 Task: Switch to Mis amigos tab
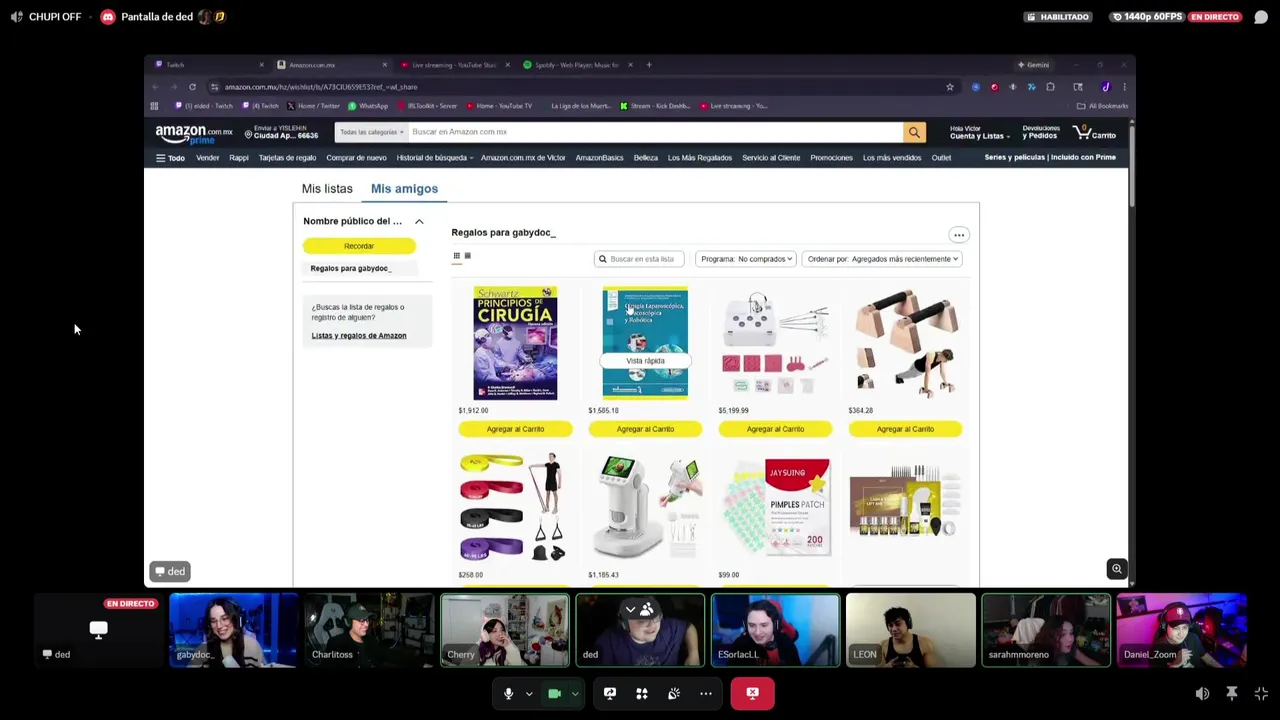pos(404,188)
